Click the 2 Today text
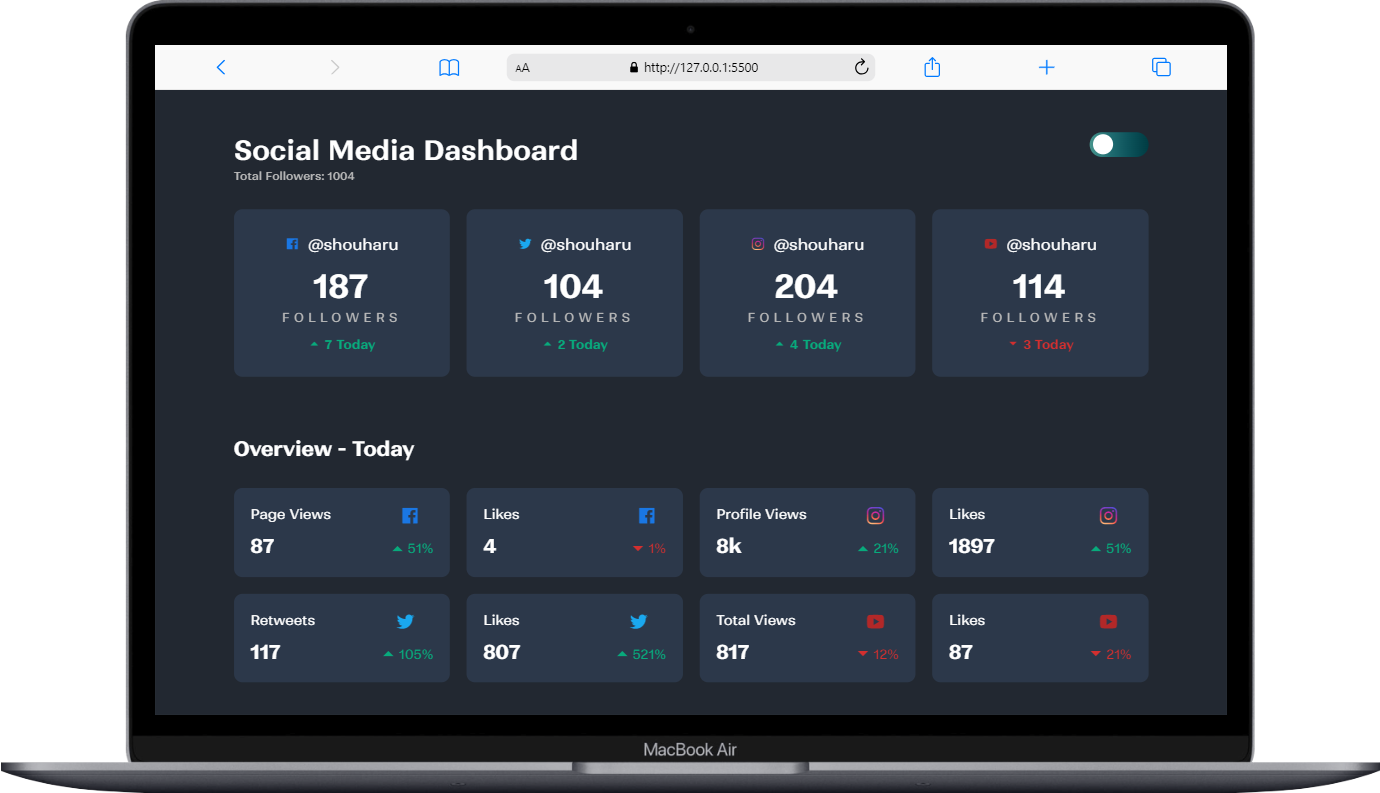 (583, 345)
